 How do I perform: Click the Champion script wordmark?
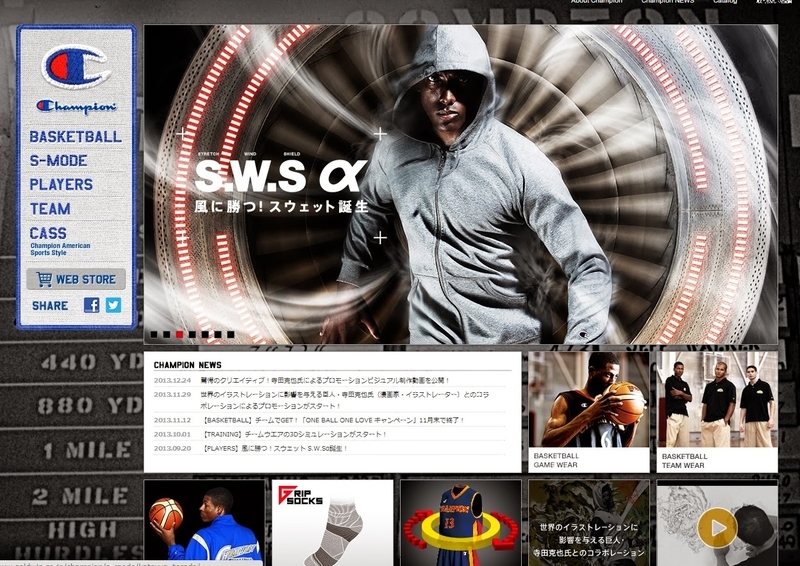(76, 106)
